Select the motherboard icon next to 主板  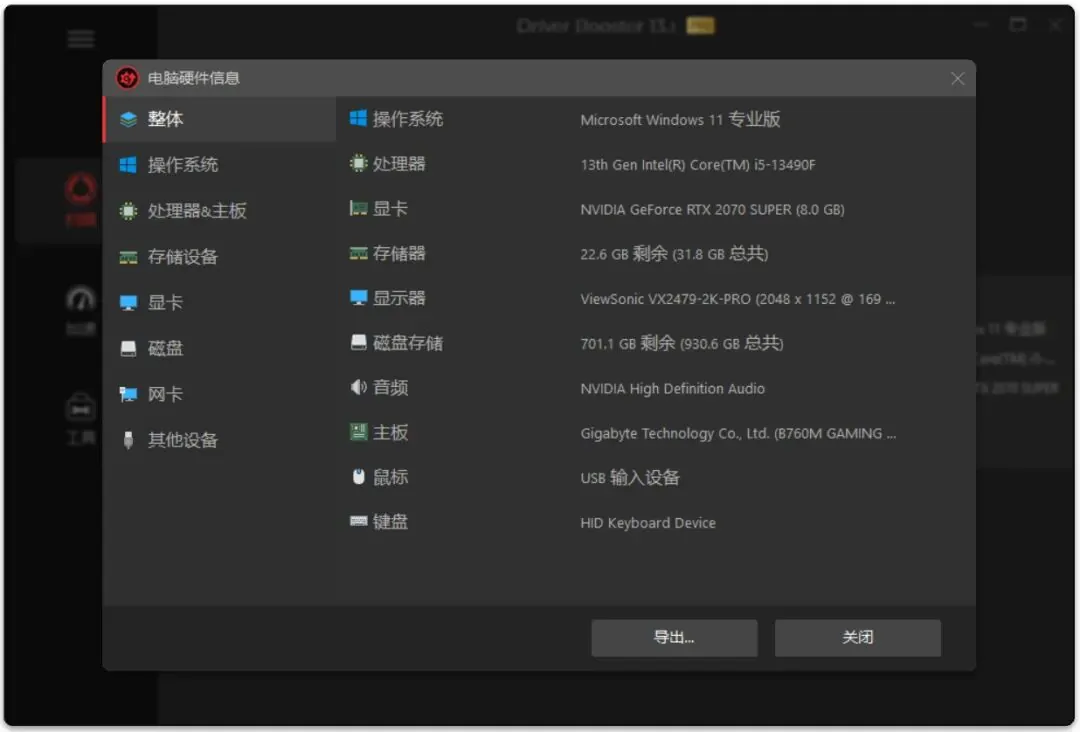point(357,432)
